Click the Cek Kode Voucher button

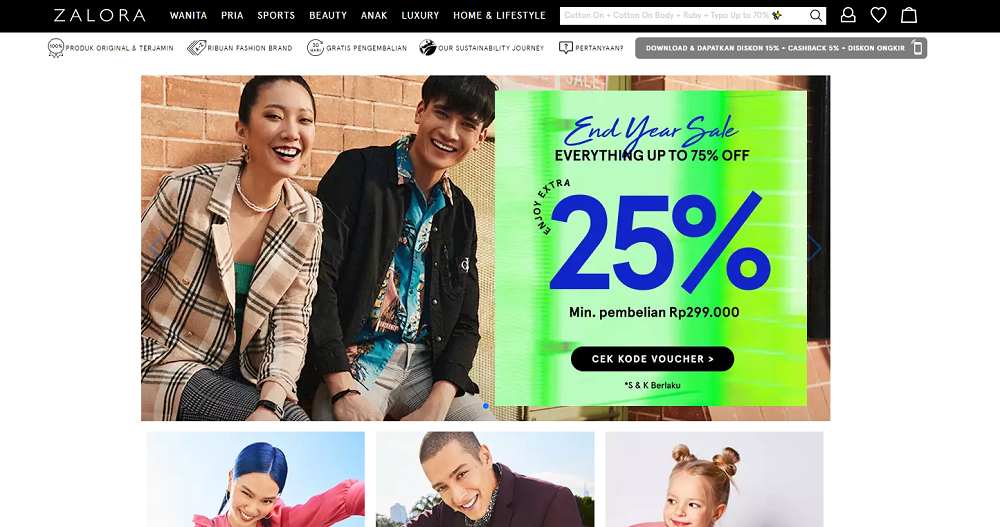pos(652,359)
